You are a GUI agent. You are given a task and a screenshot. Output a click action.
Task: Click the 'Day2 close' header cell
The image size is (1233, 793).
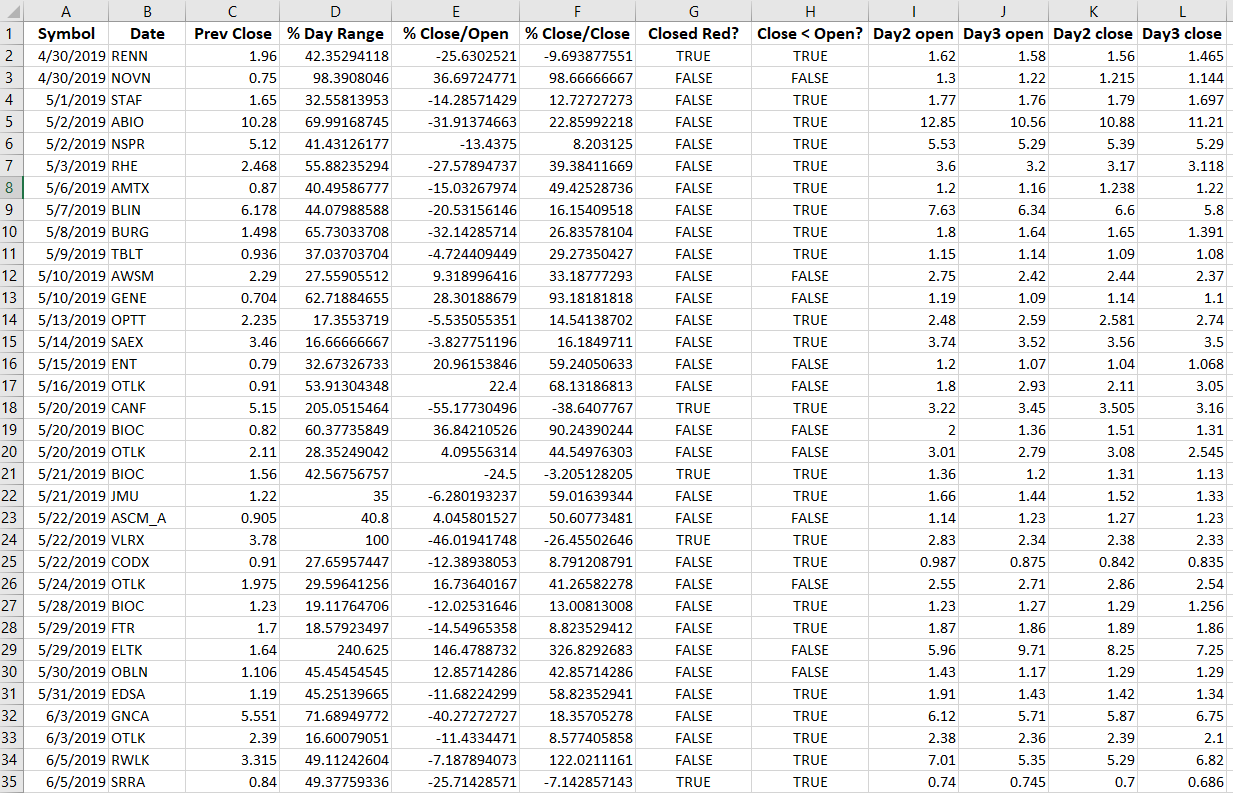point(1094,34)
